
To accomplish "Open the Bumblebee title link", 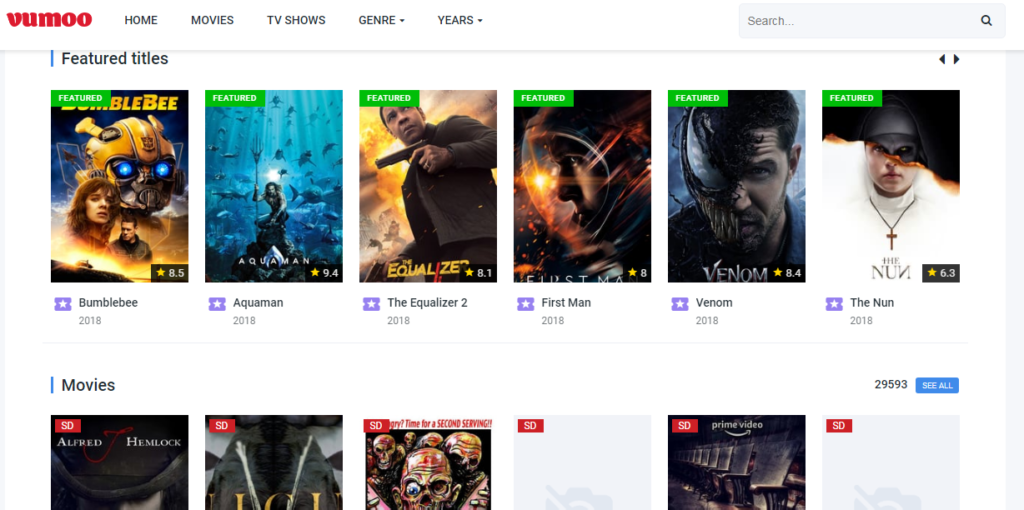I will tap(108, 303).
